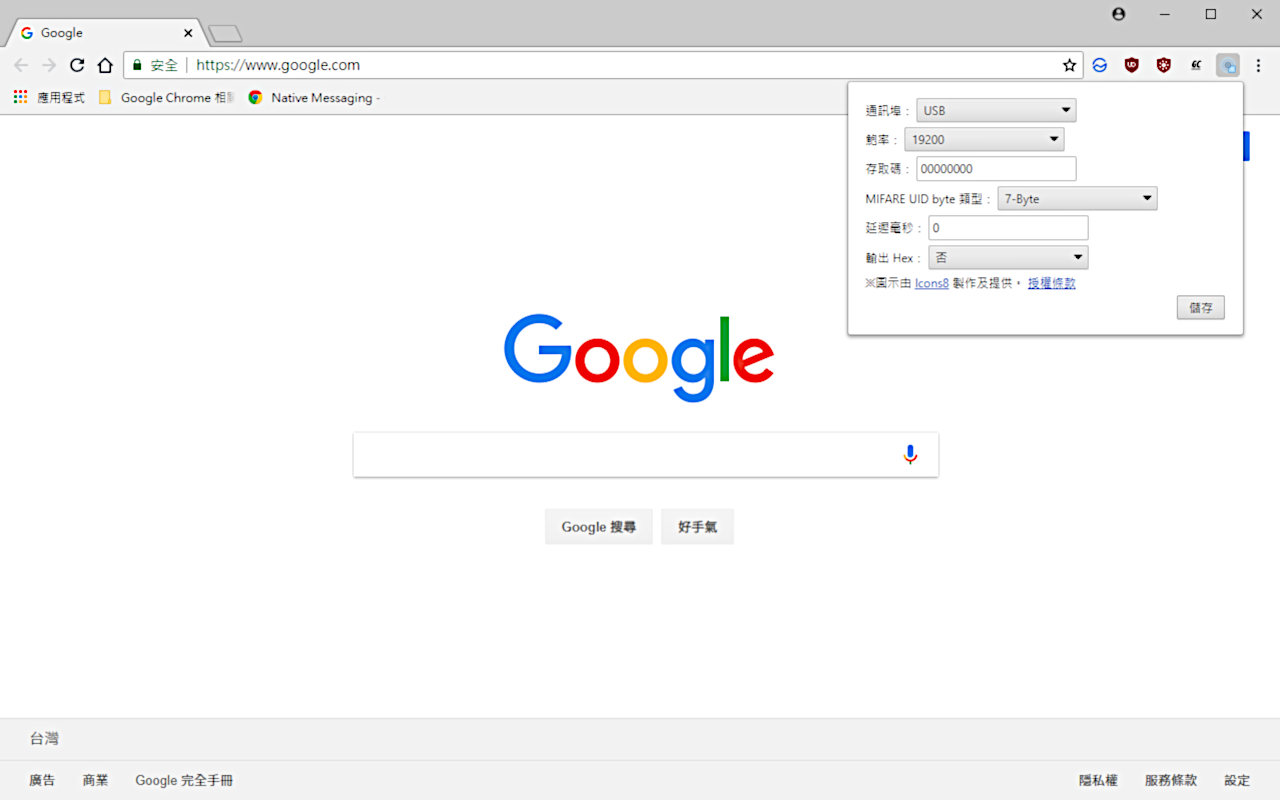Viewport: 1280px width, 800px height.
Task: Click the red shield extension icon
Action: (x=1164, y=65)
